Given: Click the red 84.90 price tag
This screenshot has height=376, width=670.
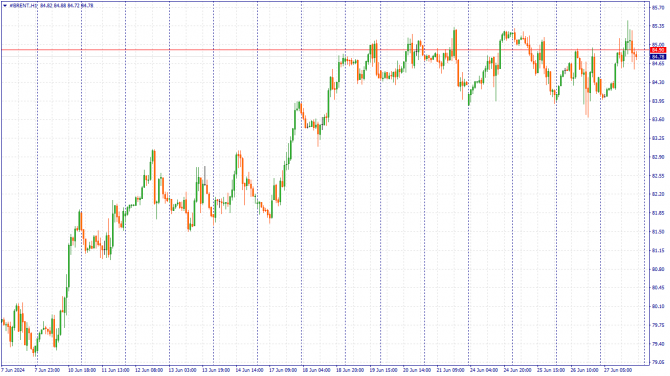Looking at the screenshot, I should click(x=658, y=50).
